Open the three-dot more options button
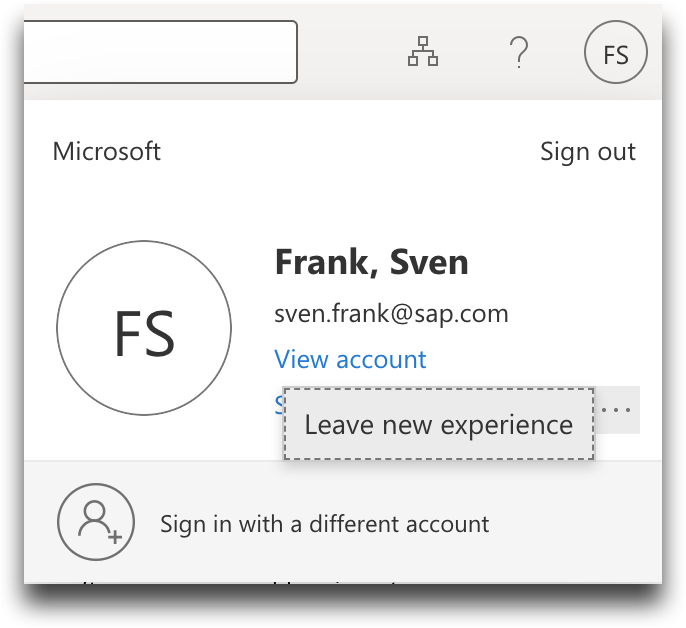The height and width of the screenshot is (628, 686). (618, 410)
